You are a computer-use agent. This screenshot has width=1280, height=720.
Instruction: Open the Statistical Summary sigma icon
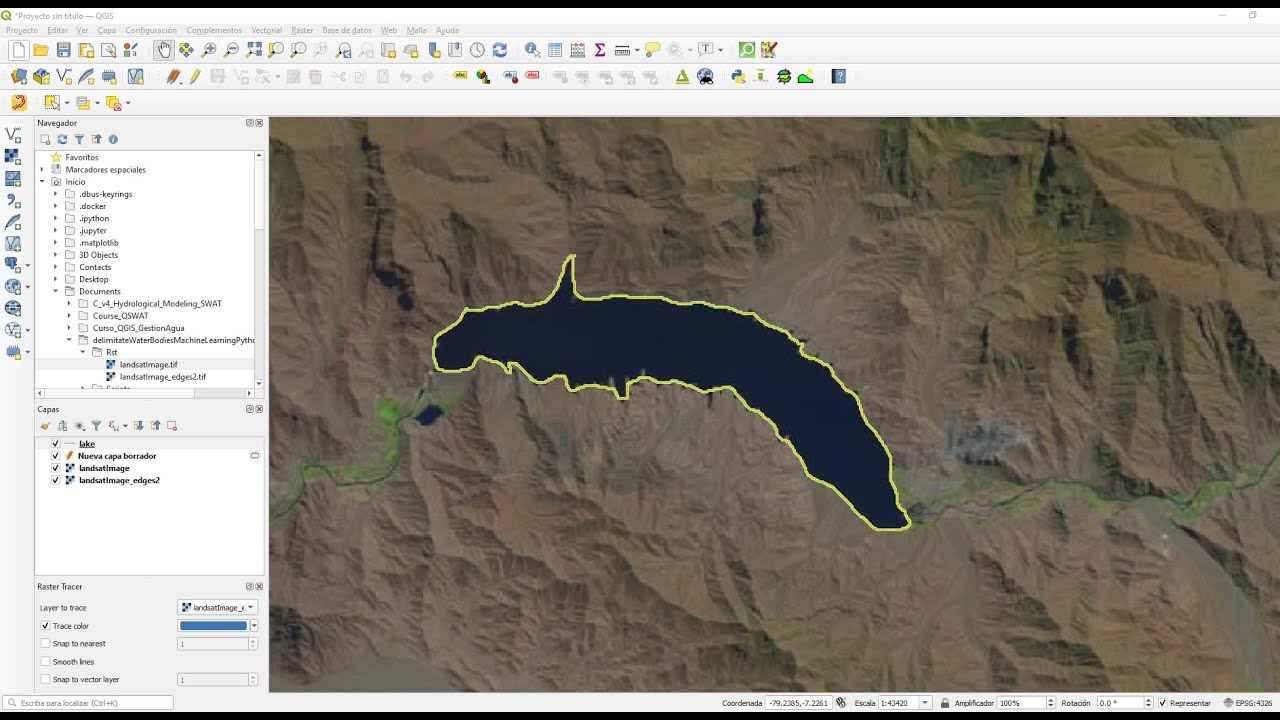click(600, 50)
